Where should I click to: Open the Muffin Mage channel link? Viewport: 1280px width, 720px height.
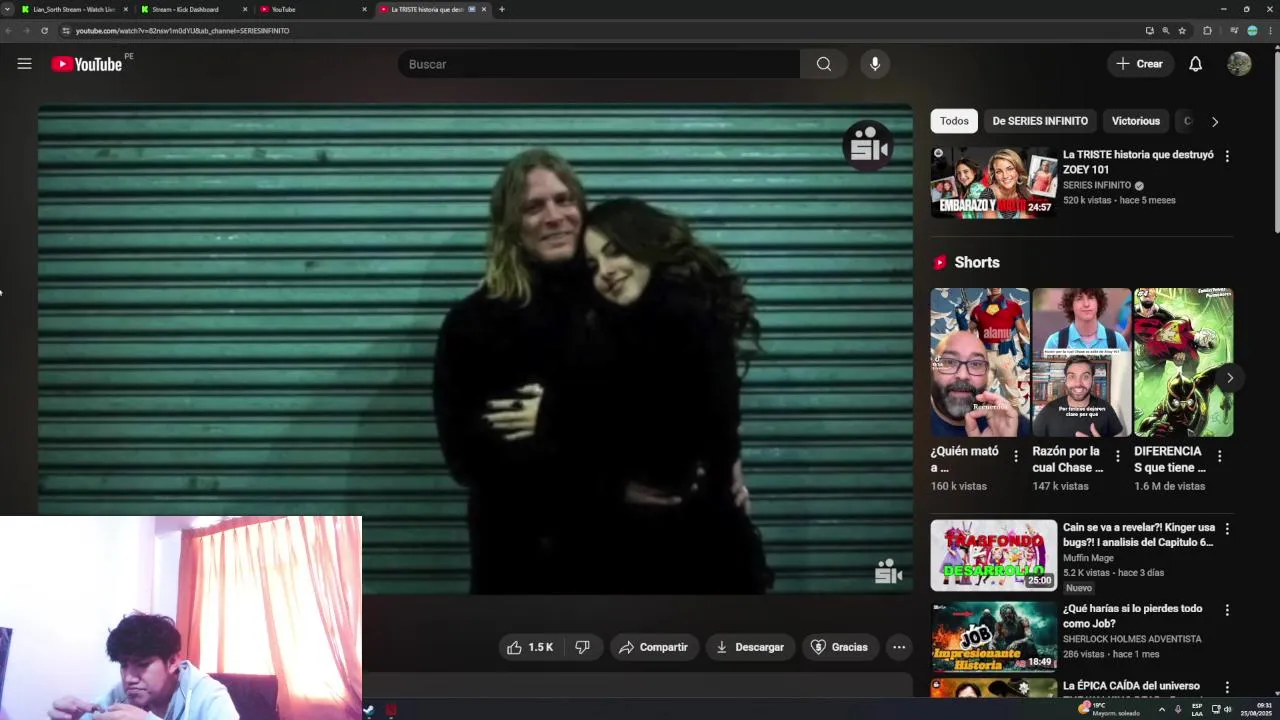(x=1088, y=558)
